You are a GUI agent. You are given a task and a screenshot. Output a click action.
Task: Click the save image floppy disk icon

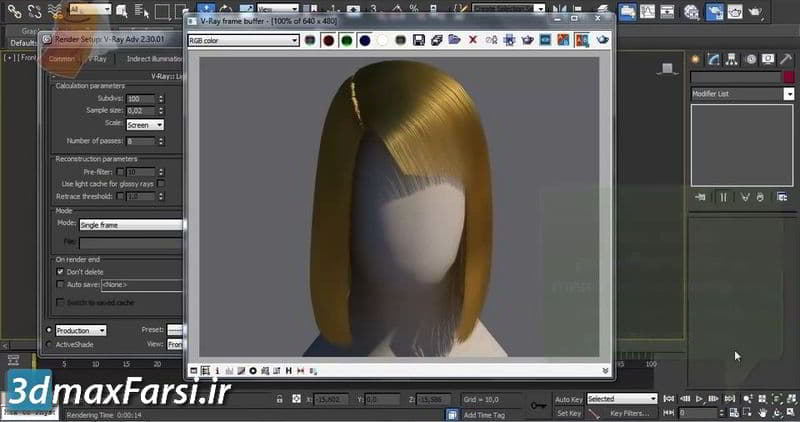click(x=419, y=40)
